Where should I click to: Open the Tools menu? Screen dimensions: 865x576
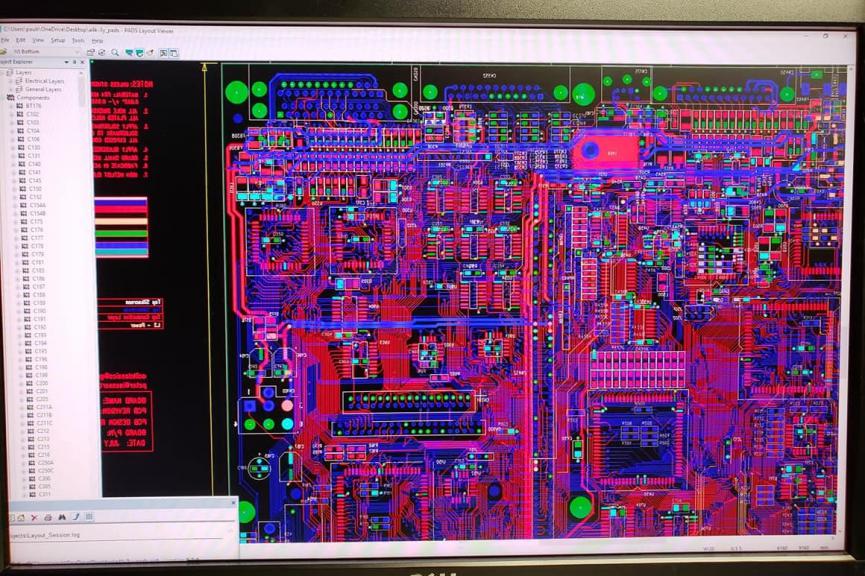pos(77,40)
